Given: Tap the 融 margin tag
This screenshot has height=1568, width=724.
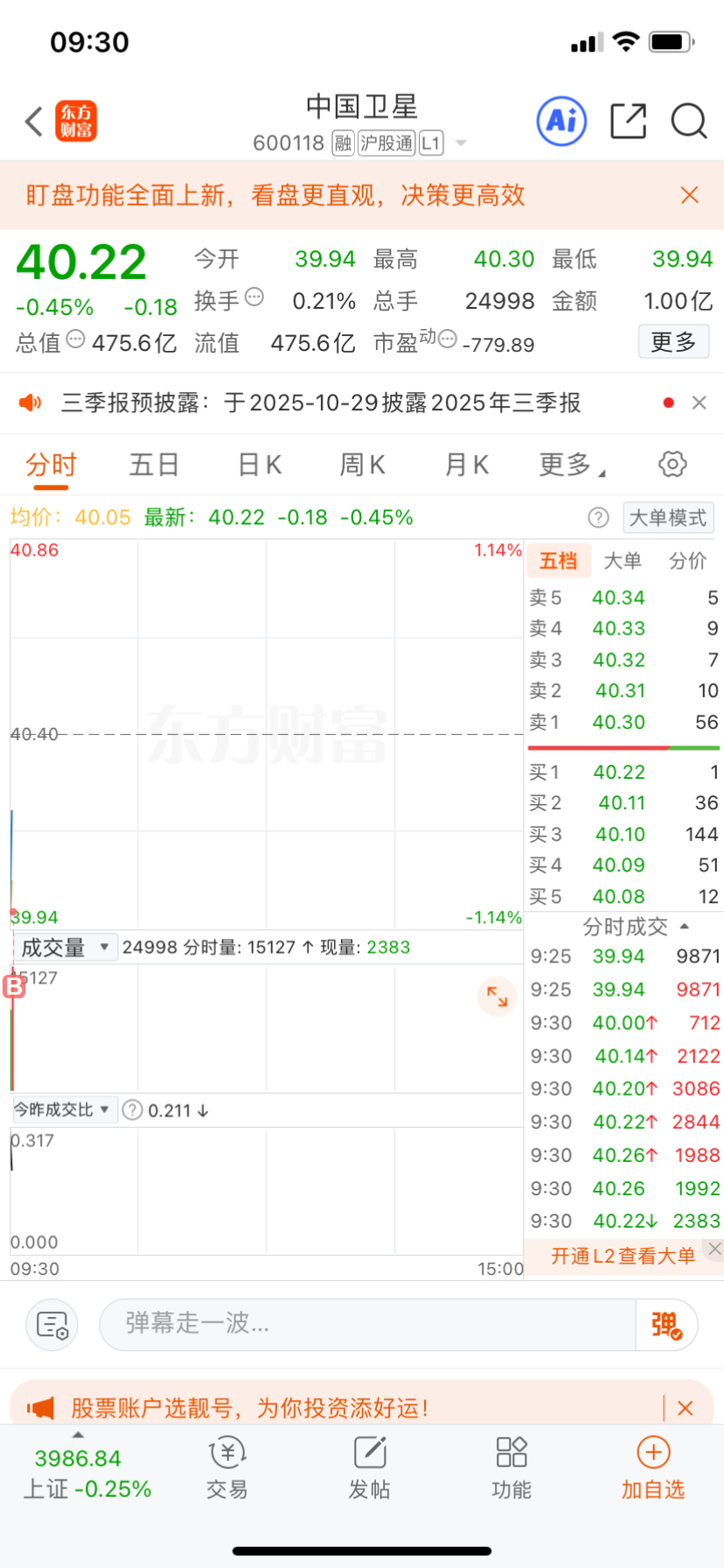Looking at the screenshot, I should tap(343, 143).
